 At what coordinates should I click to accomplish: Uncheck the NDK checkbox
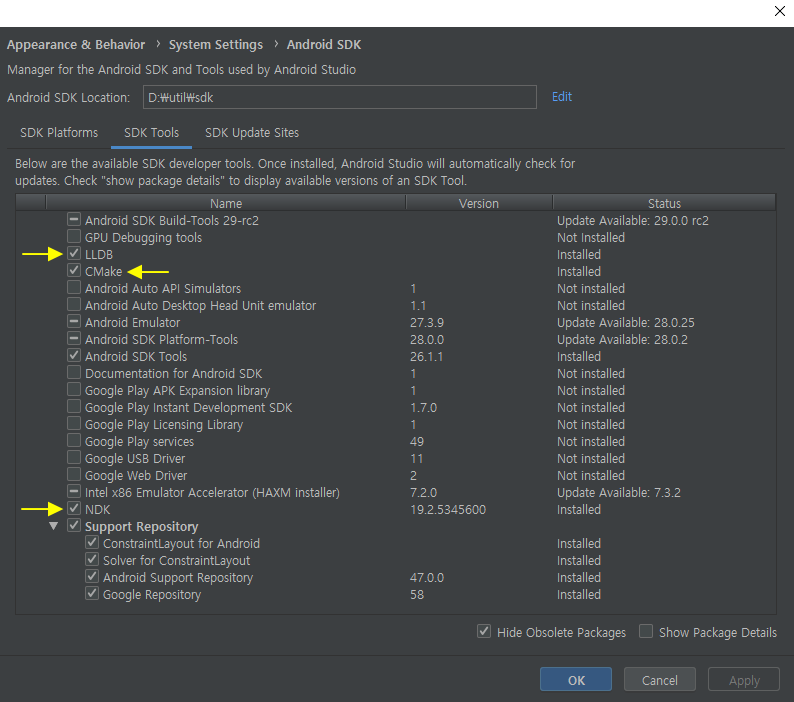[x=74, y=509]
